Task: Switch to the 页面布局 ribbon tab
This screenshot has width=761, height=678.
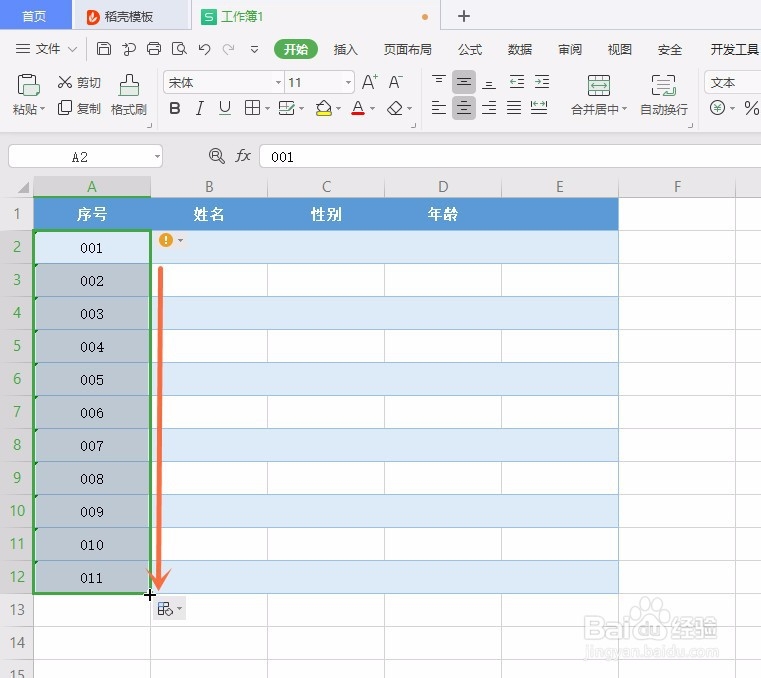Action: 408,50
